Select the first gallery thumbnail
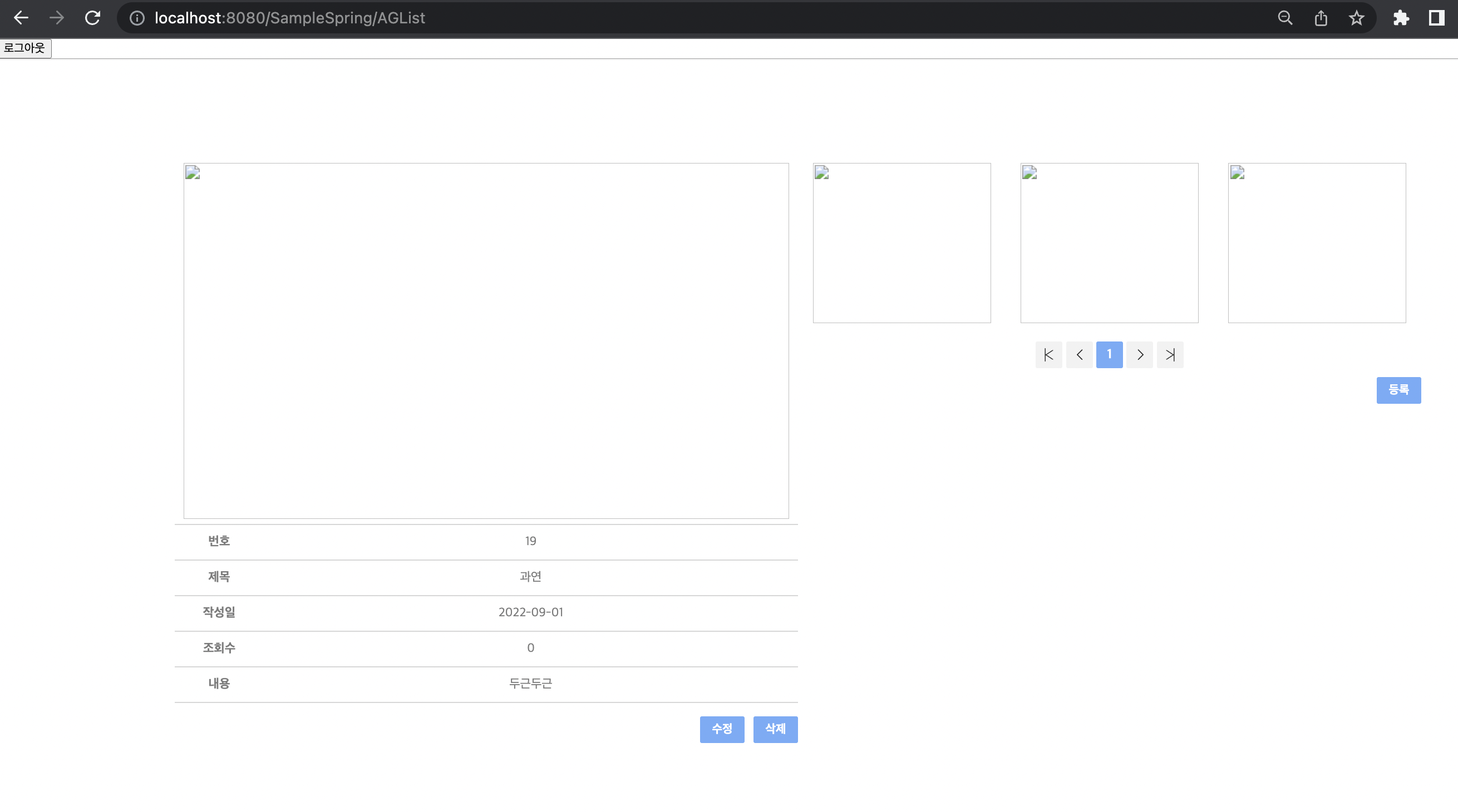This screenshot has height=812, width=1458. tap(902, 242)
